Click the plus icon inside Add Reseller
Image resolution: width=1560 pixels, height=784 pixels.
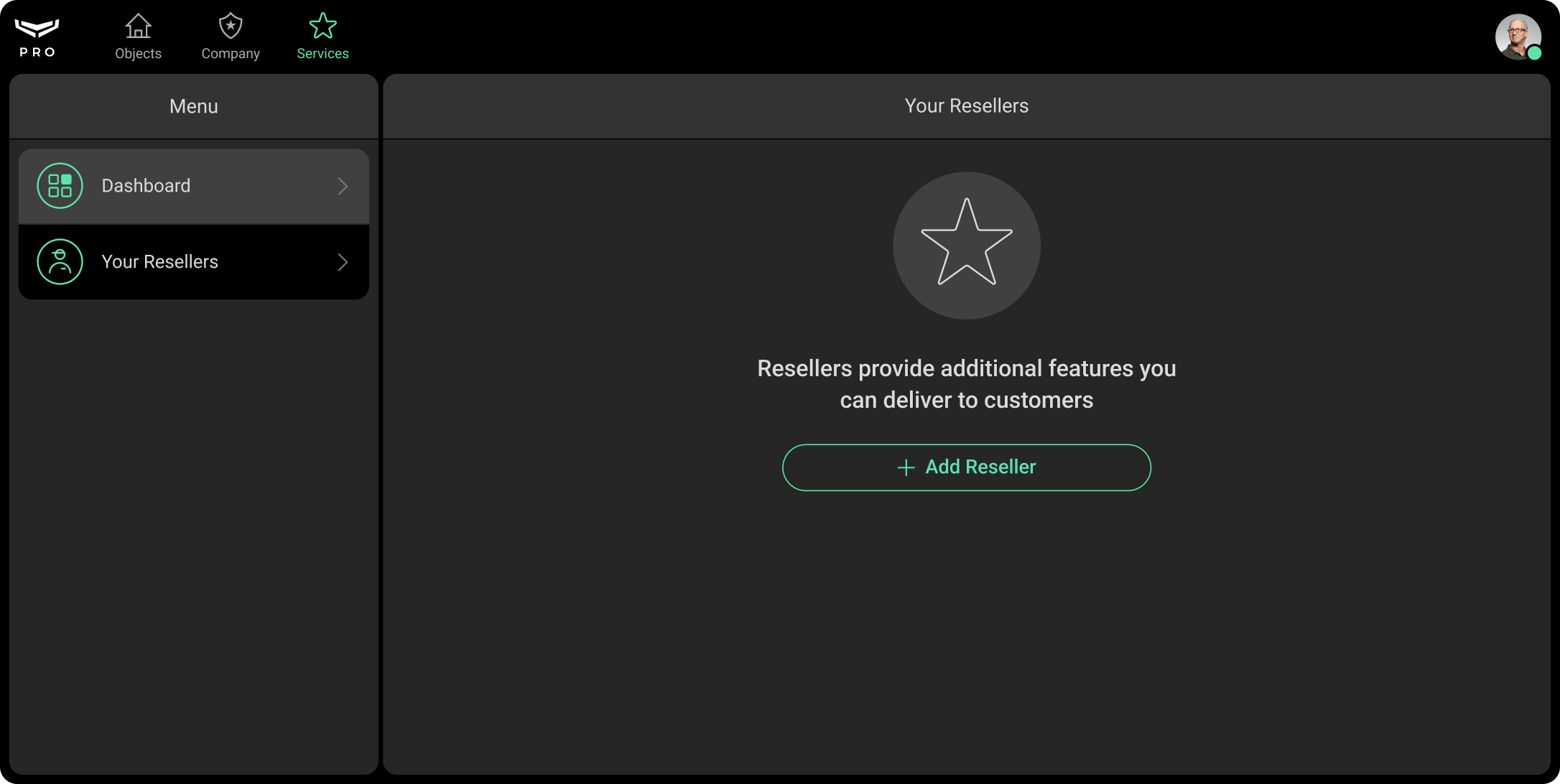point(906,467)
